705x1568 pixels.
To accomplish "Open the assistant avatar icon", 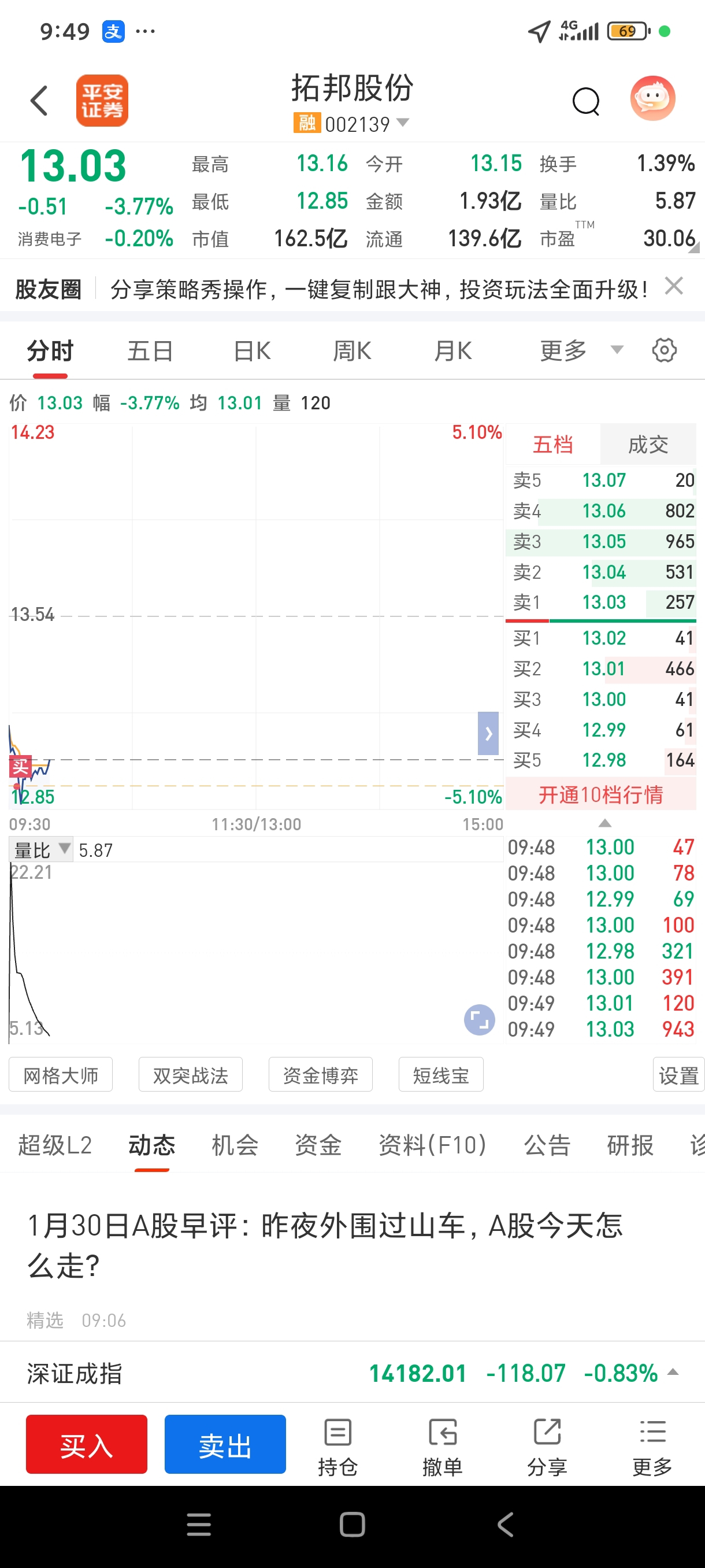I will pyautogui.click(x=652, y=98).
